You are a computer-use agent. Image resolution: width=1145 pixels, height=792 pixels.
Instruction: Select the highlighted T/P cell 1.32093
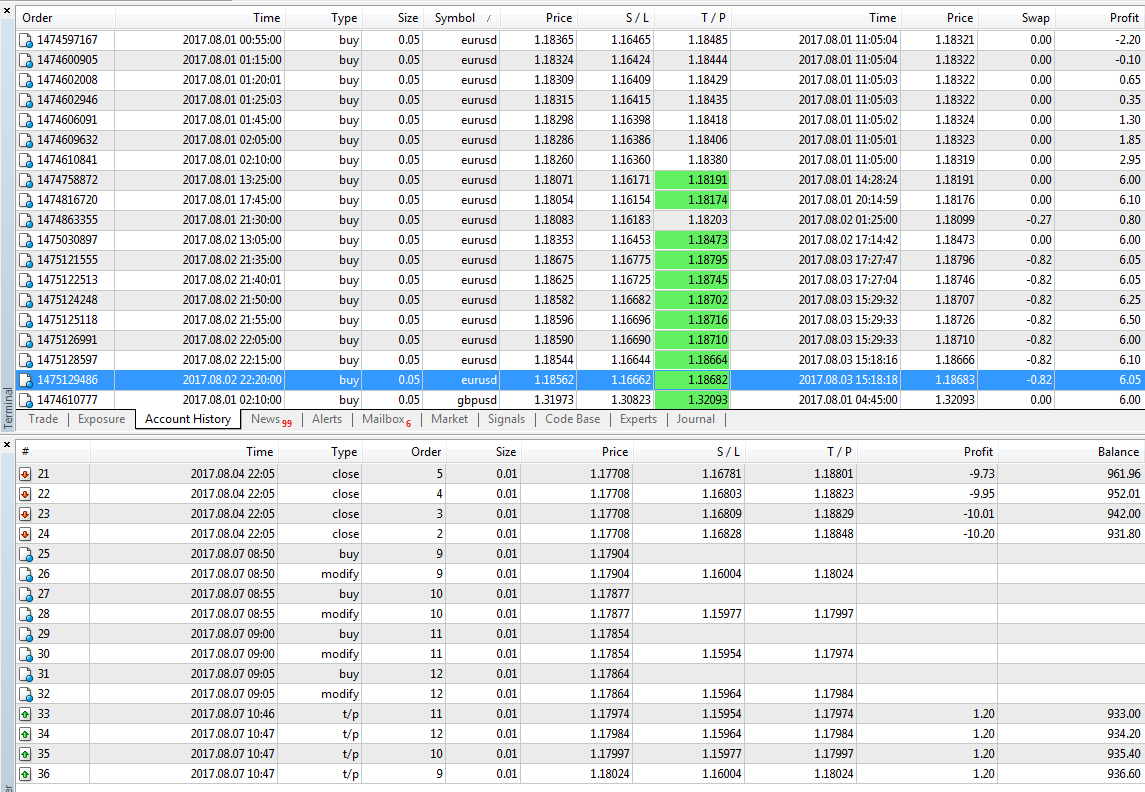692,400
